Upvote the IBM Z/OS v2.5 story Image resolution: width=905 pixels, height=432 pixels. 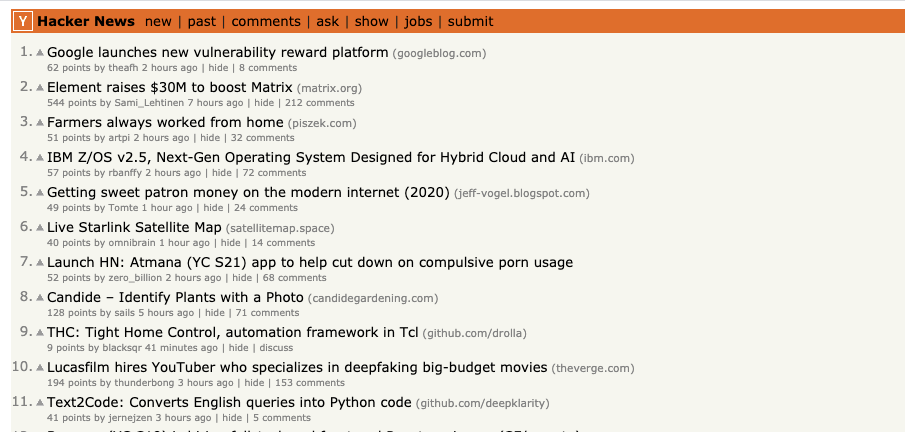[x=40, y=158]
